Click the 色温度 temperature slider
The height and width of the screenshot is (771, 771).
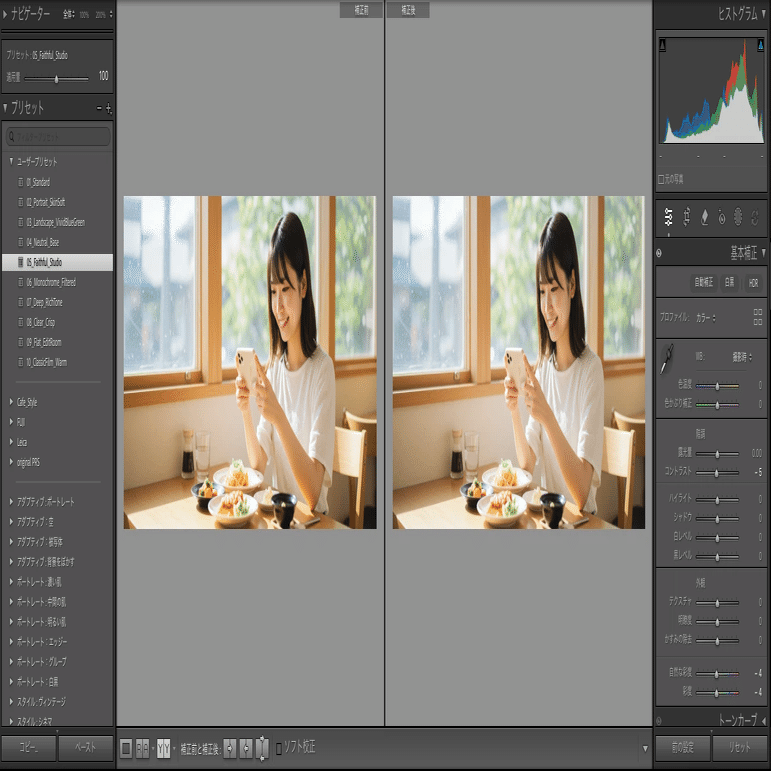coord(717,386)
